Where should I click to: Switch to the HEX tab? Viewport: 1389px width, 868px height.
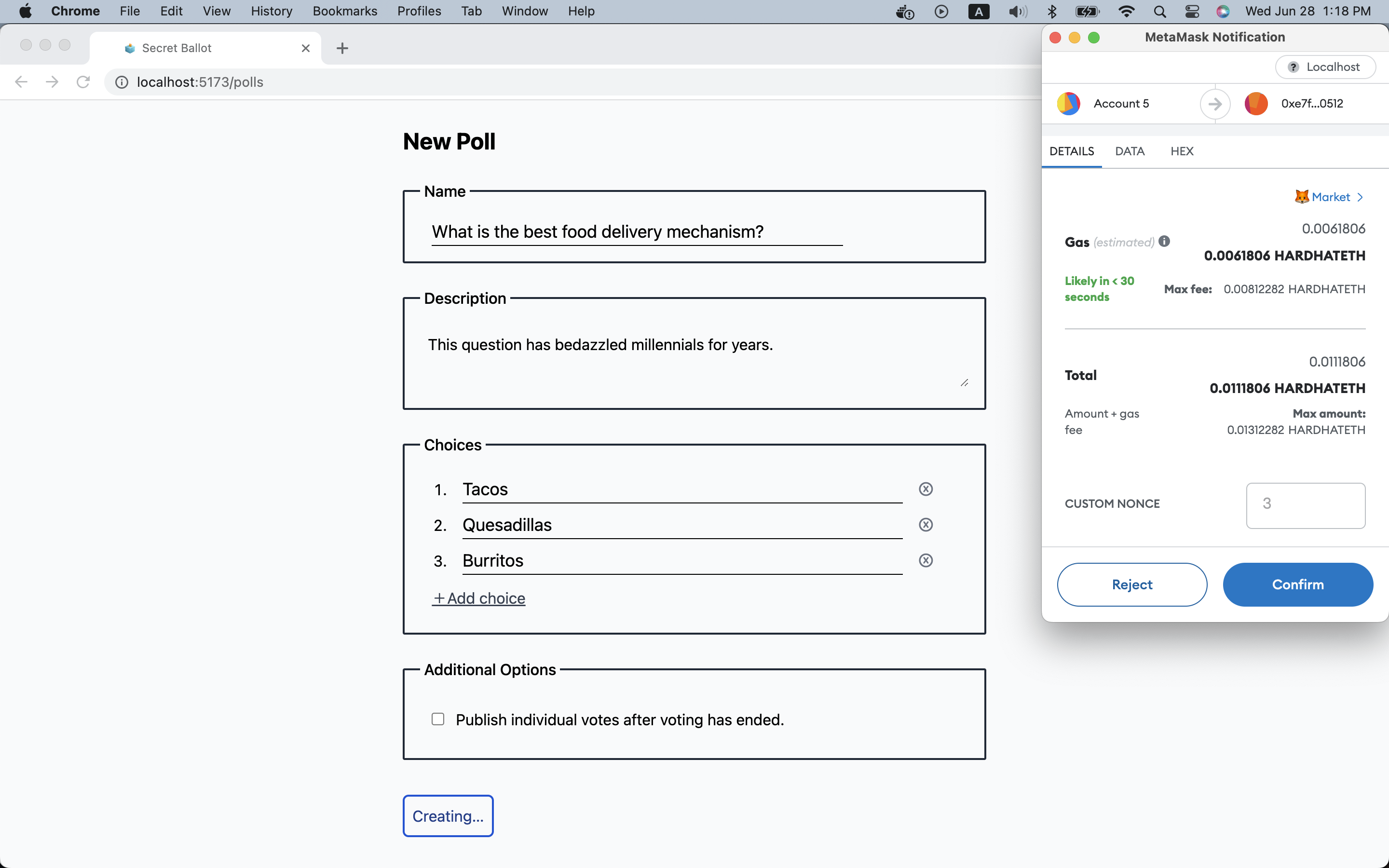[x=1181, y=151]
